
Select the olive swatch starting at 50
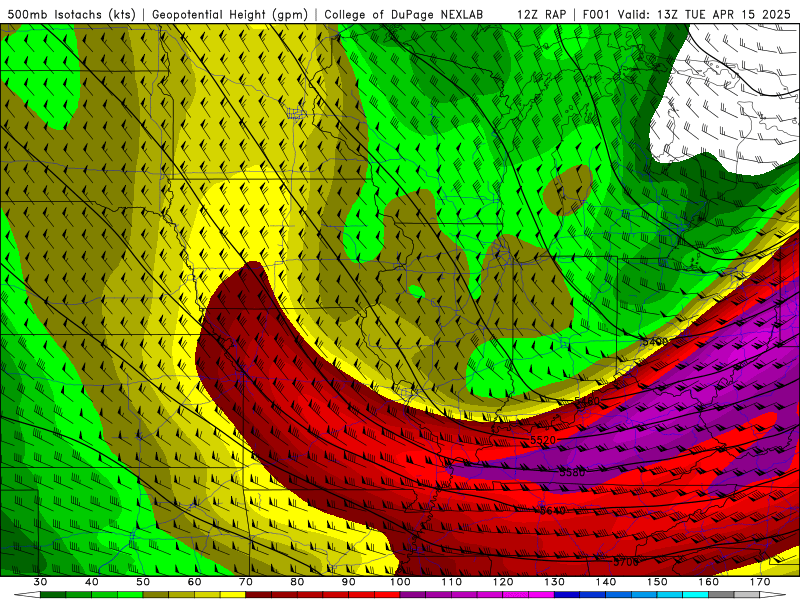tap(156, 595)
